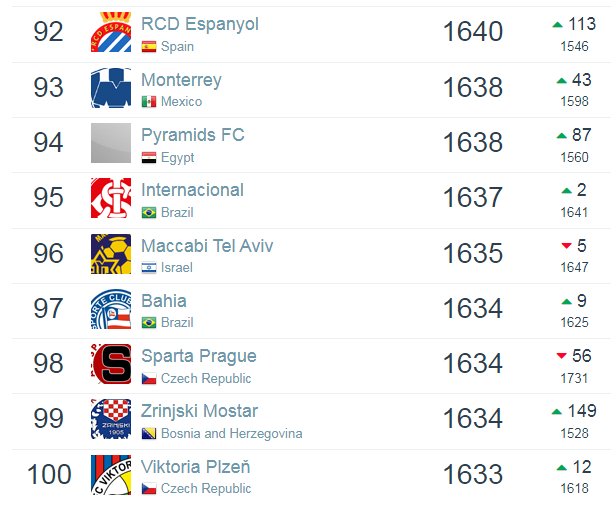Open the Monterrey team link
This screenshot has width=611, height=510.
(x=181, y=80)
